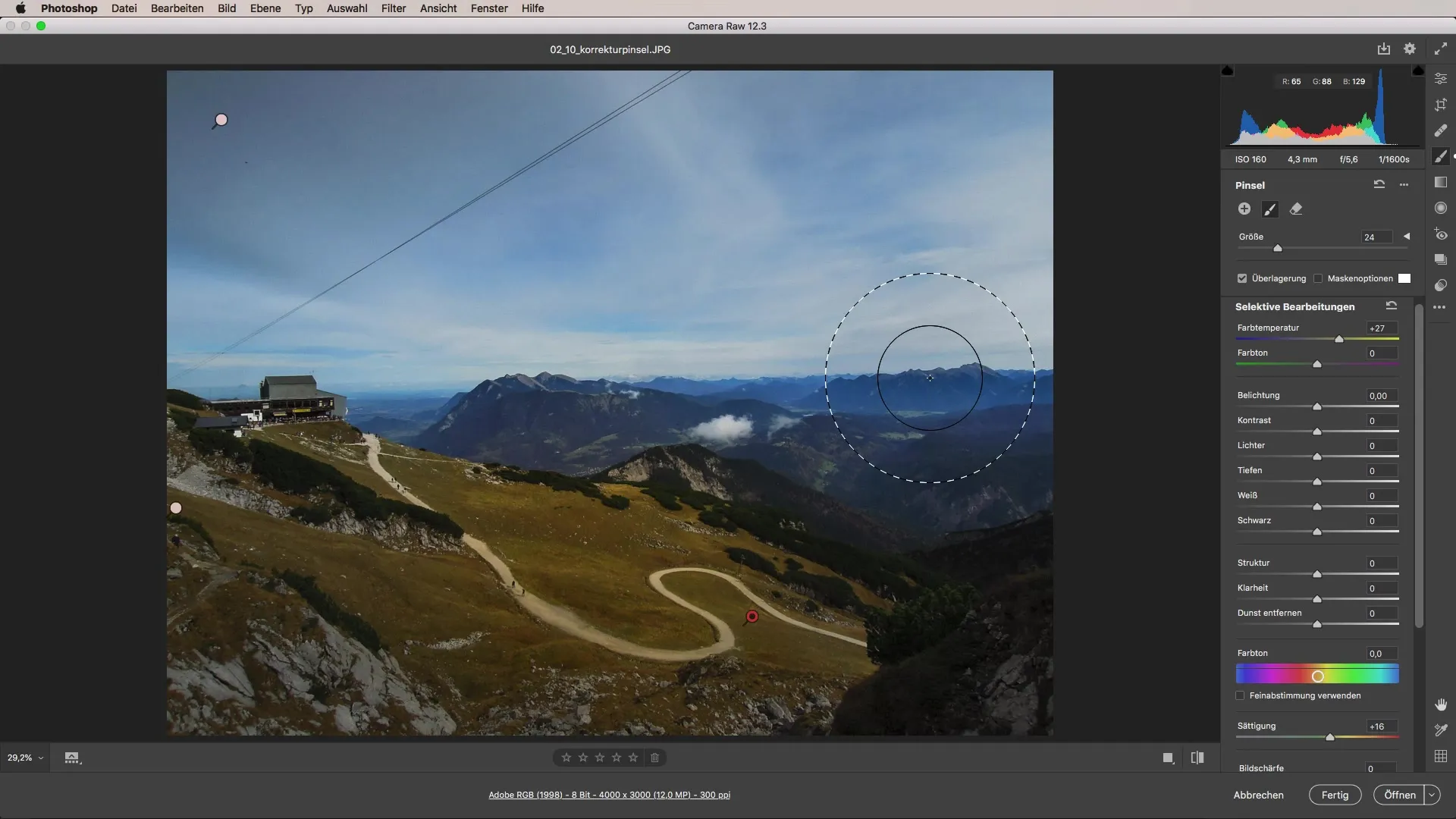Click the Farbton hue color bar
This screenshot has width=1456, height=819.
(x=1317, y=674)
